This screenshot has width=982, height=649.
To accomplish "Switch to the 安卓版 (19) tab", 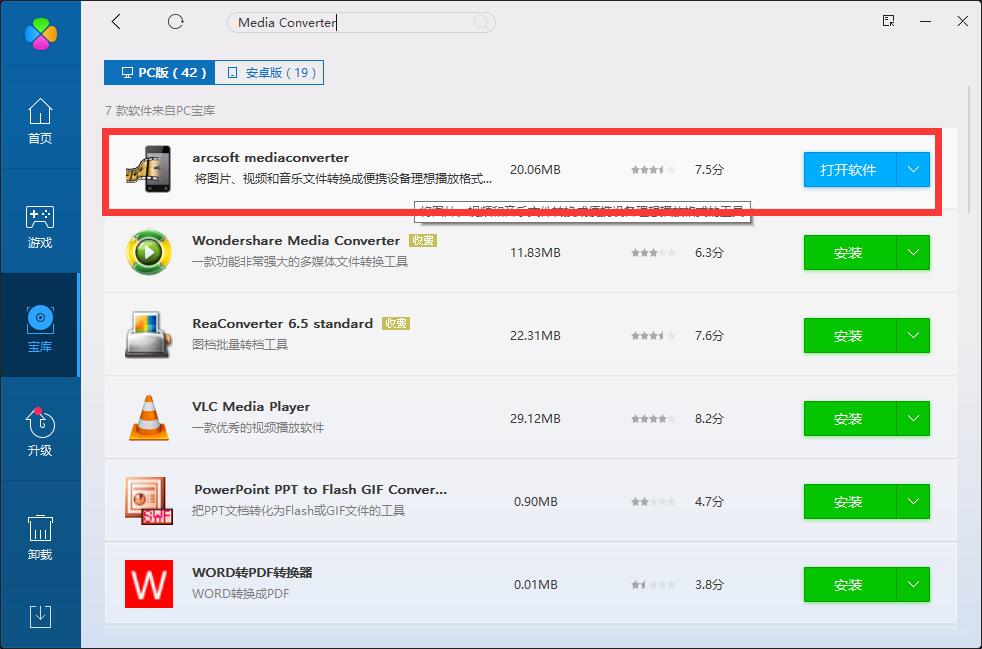I will [x=269, y=73].
